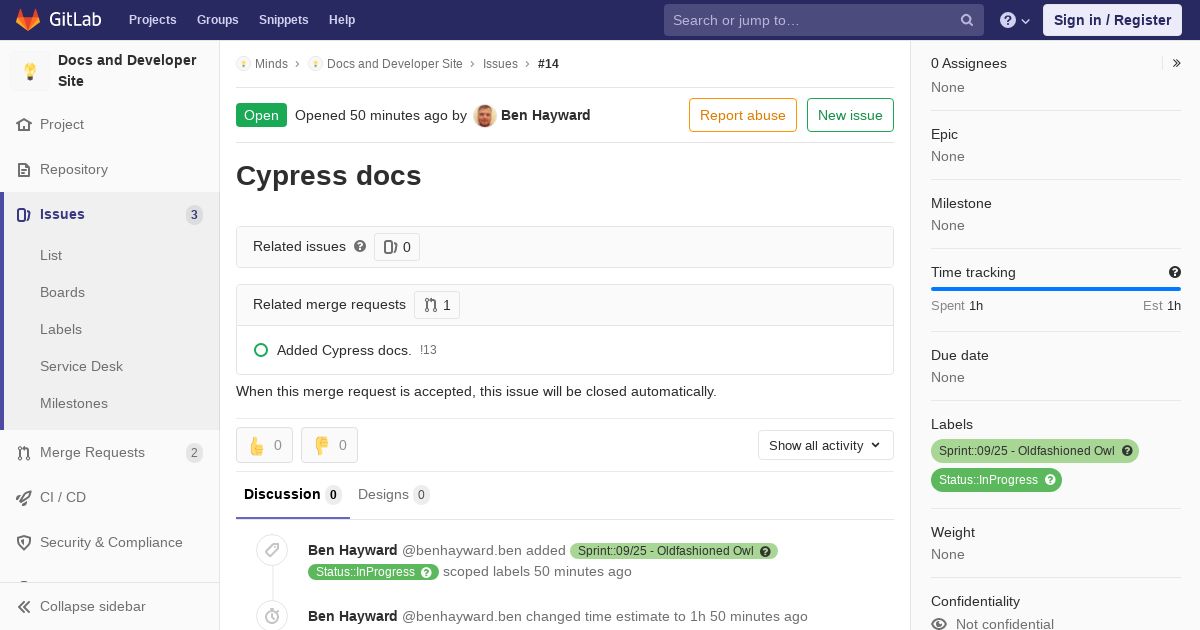Click the Time tracking help icon

(x=1175, y=272)
